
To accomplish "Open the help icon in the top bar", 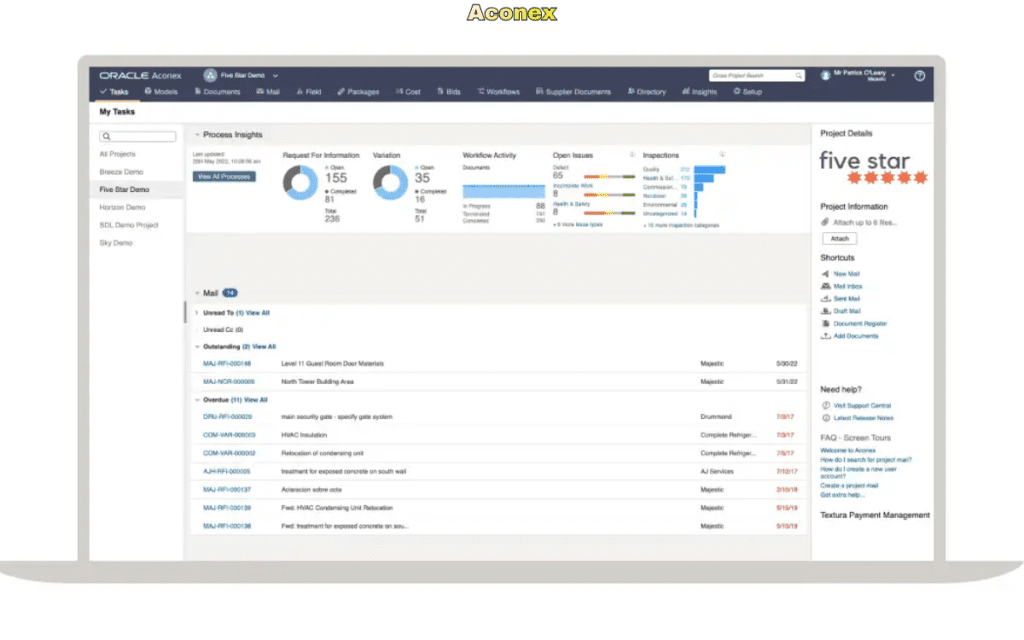I will (x=918, y=75).
